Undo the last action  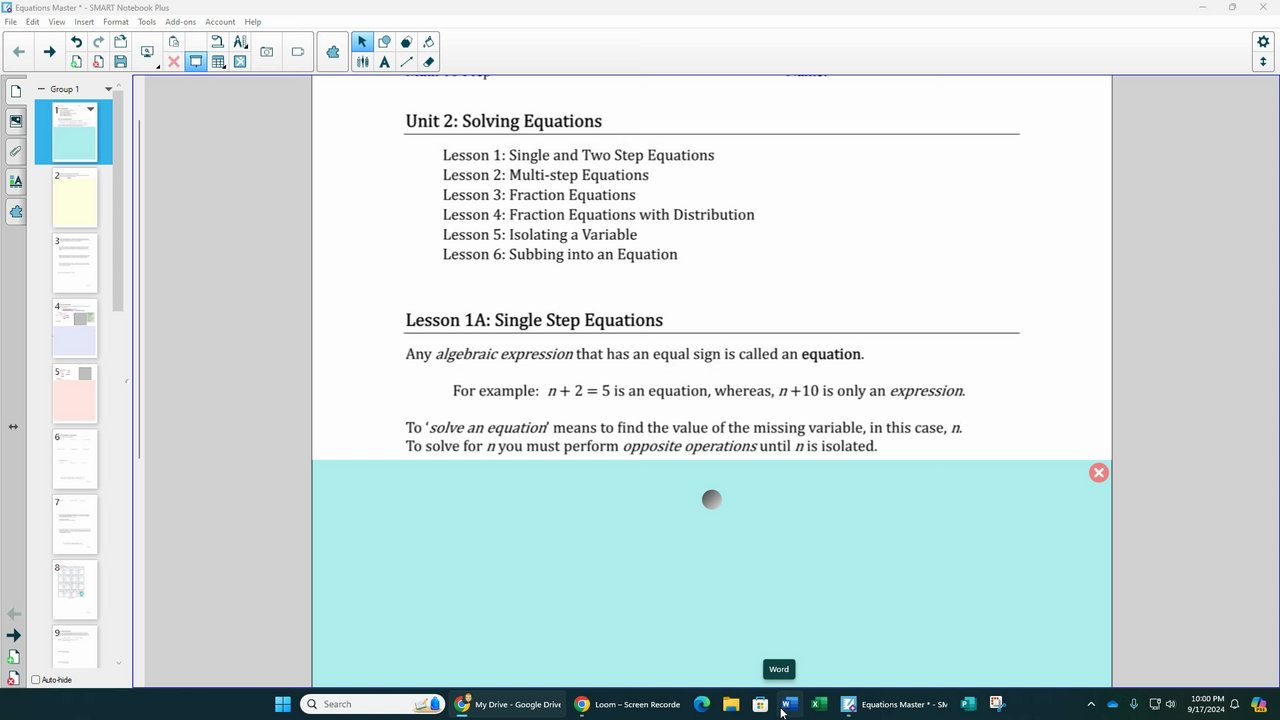click(x=76, y=42)
